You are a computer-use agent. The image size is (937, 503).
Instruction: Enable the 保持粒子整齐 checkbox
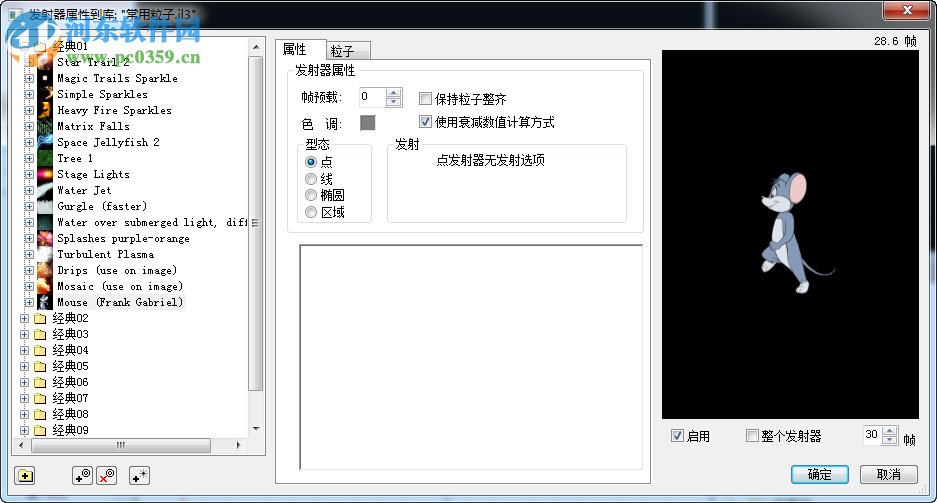425,99
